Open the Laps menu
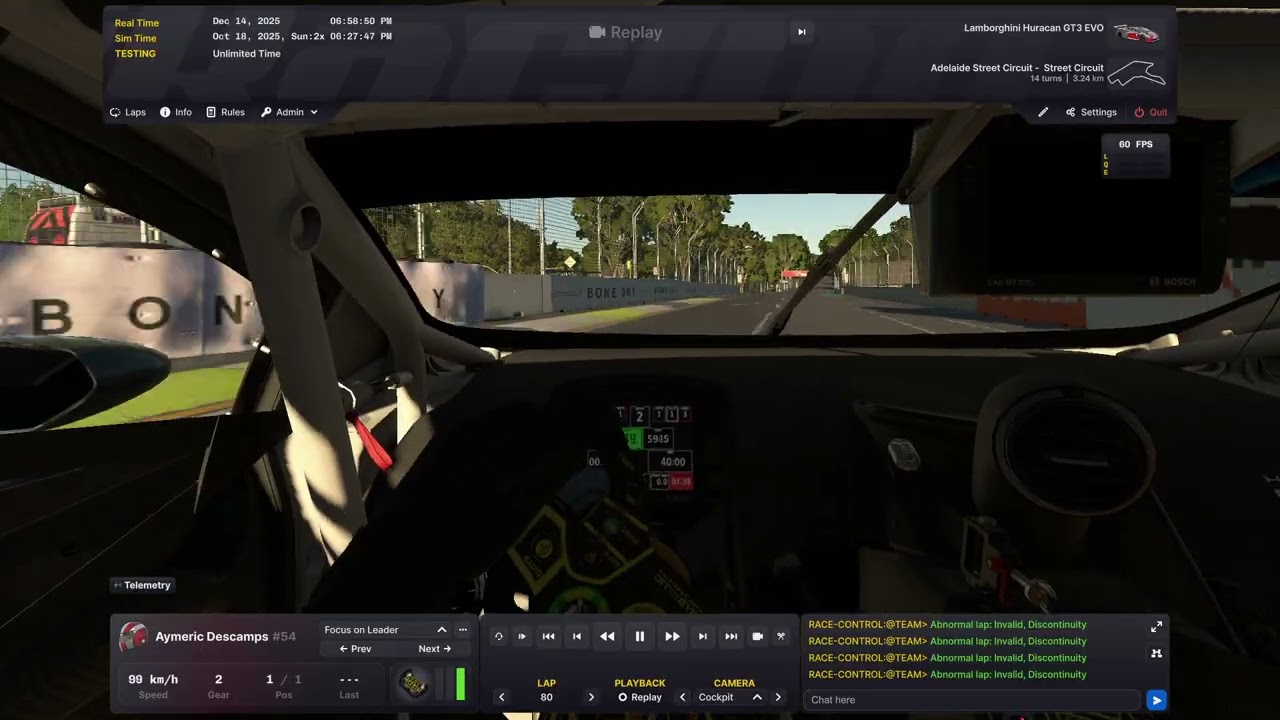1280x720 pixels. tap(127, 112)
